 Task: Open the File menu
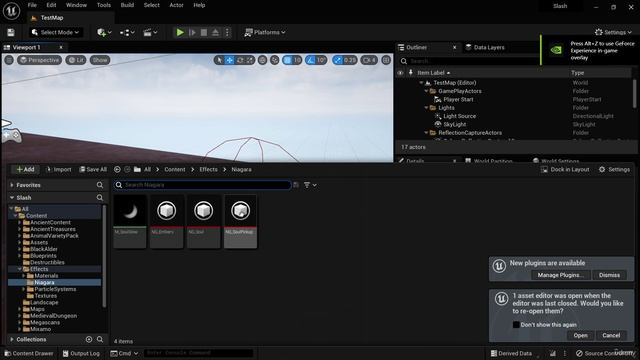pyautogui.click(x=32, y=5)
